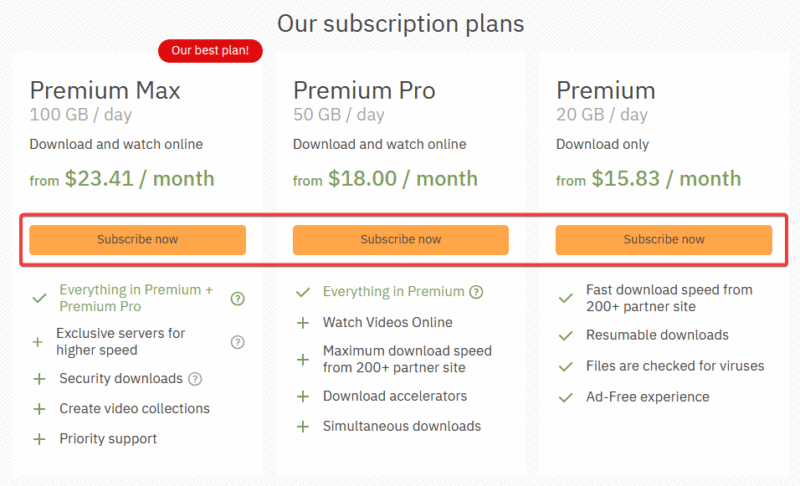The image size is (800, 486).
Task: Click the $18.00 / month price
Action: [403, 178]
